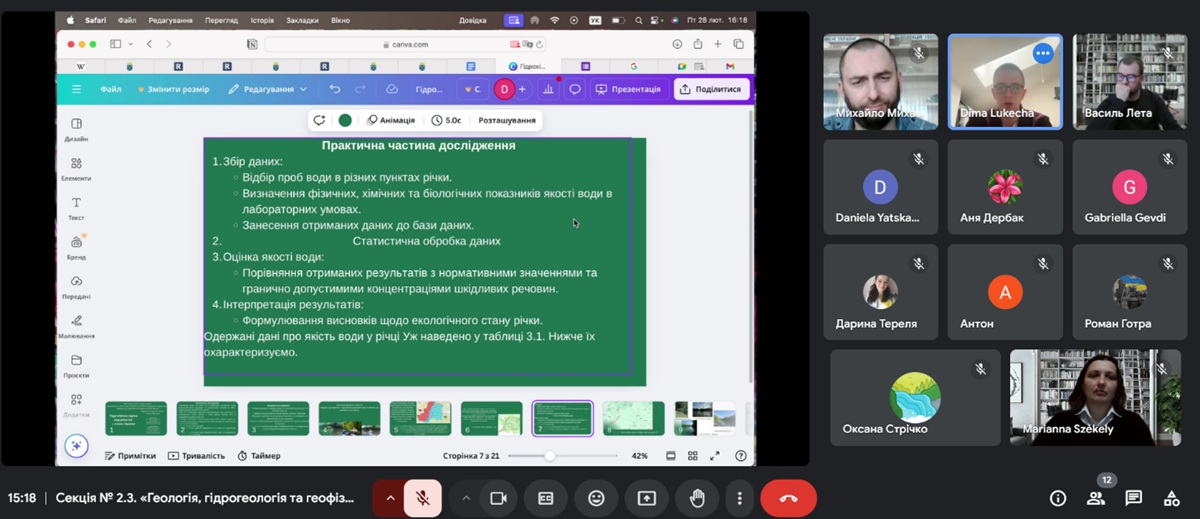Image resolution: width=1200 pixels, height=519 pixels.
Task: Click the Canva undo arrow
Action: click(x=335, y=89)
